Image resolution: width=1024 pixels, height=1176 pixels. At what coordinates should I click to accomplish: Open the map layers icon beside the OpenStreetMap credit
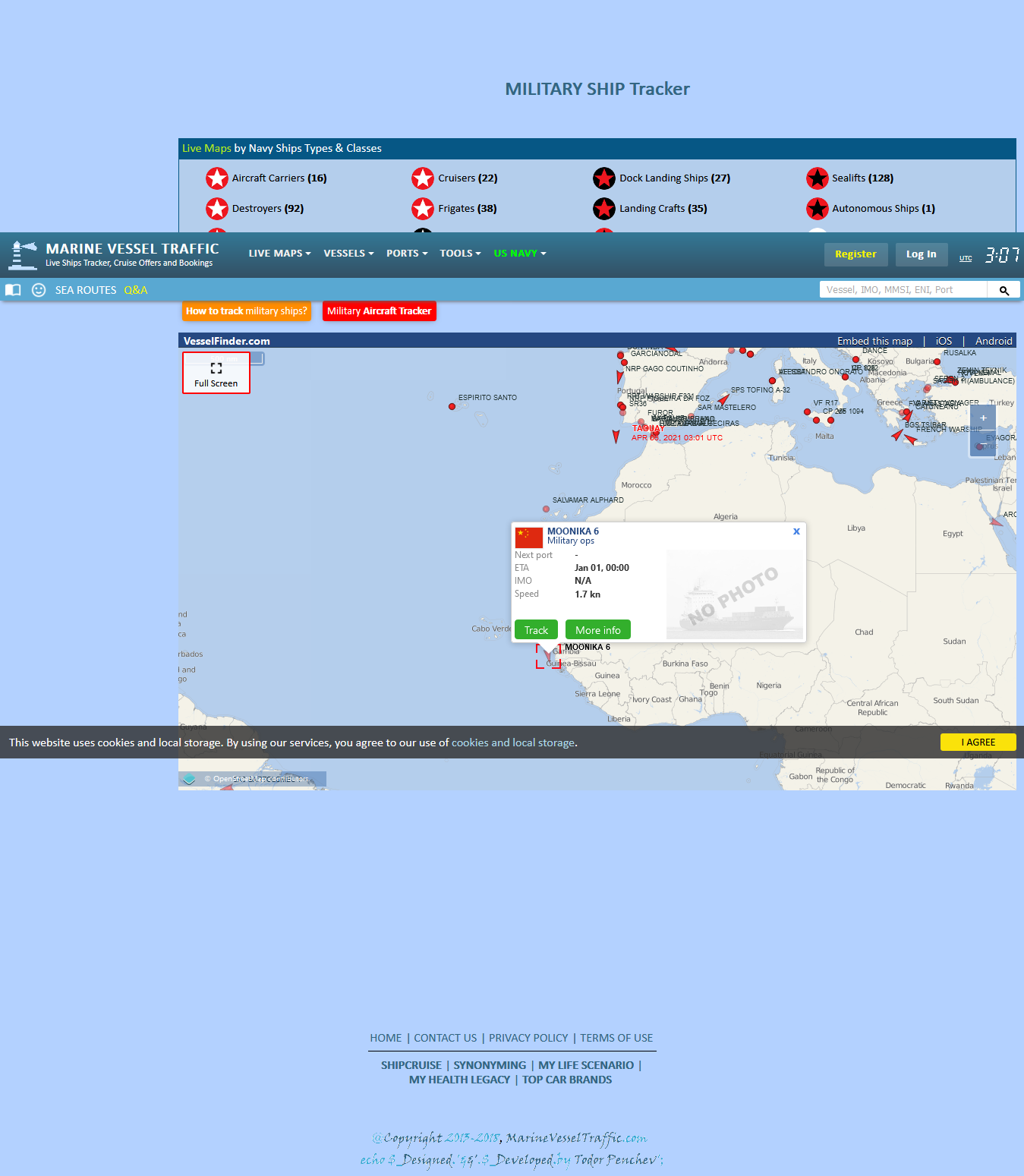(189, 779)
